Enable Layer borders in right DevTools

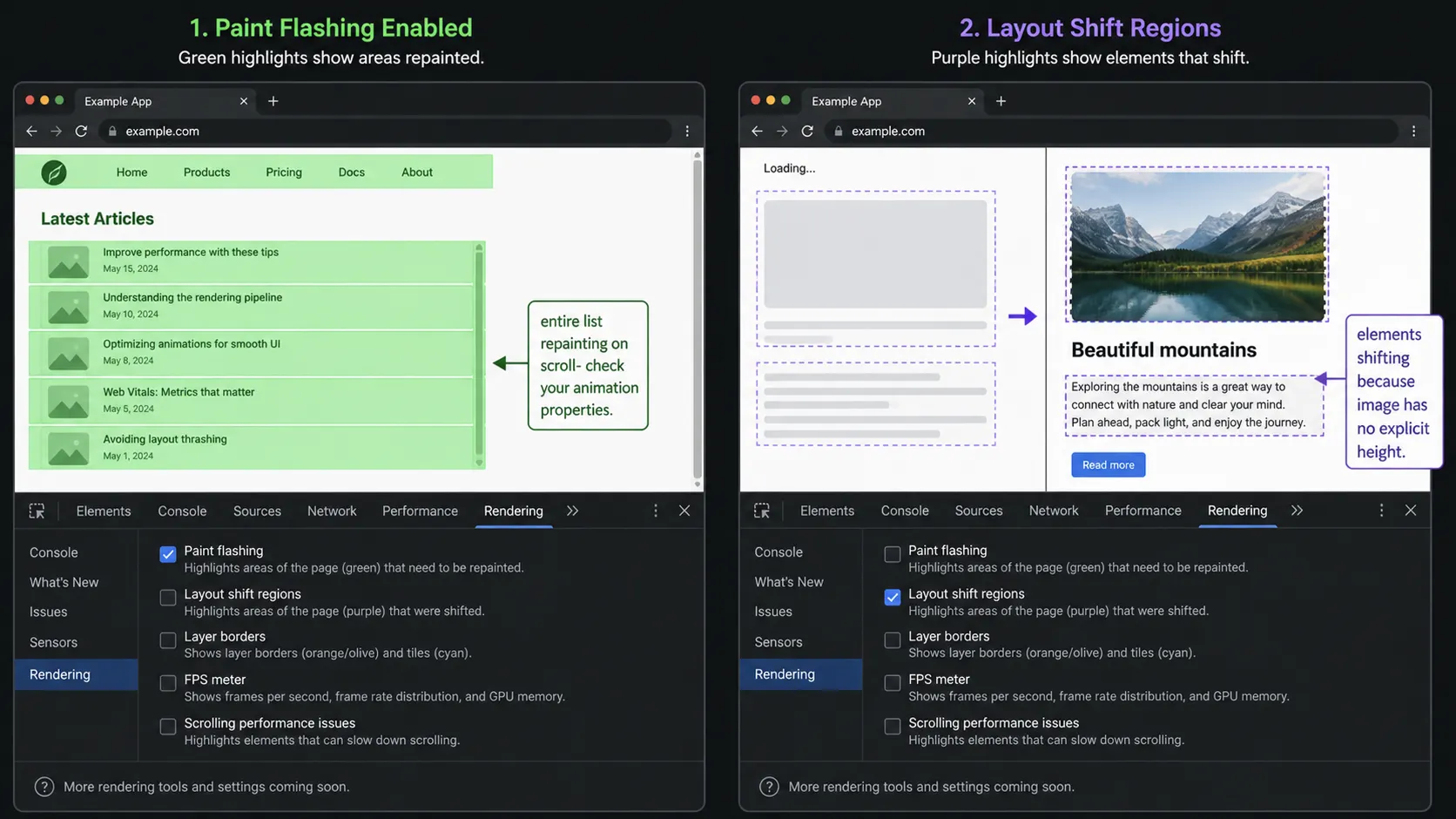point(893,640)
